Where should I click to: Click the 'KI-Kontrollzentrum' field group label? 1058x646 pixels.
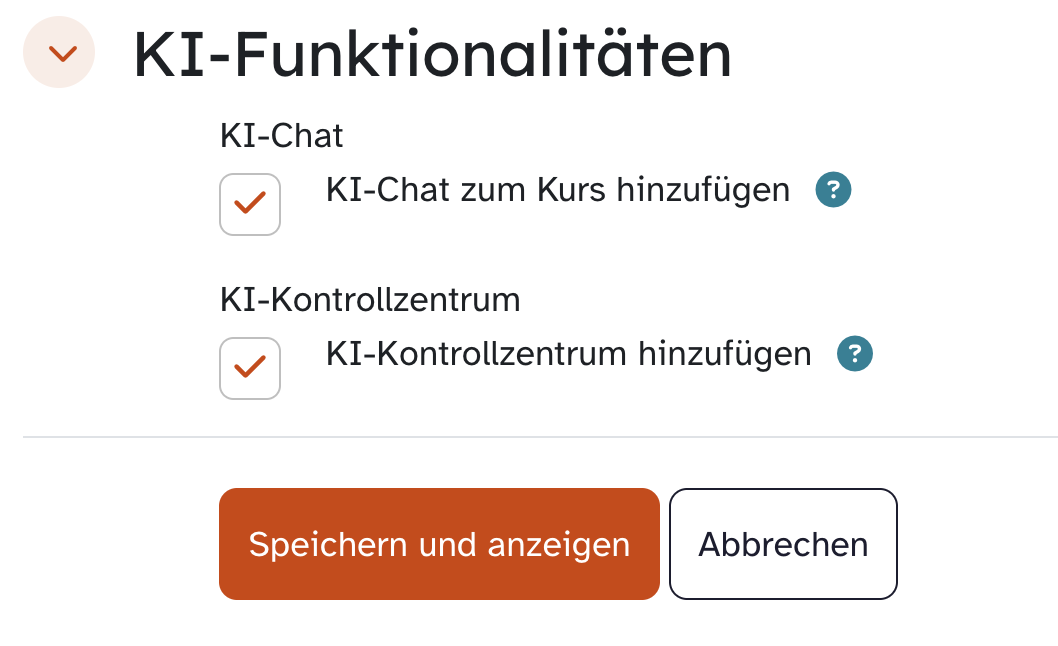[370, 299]
